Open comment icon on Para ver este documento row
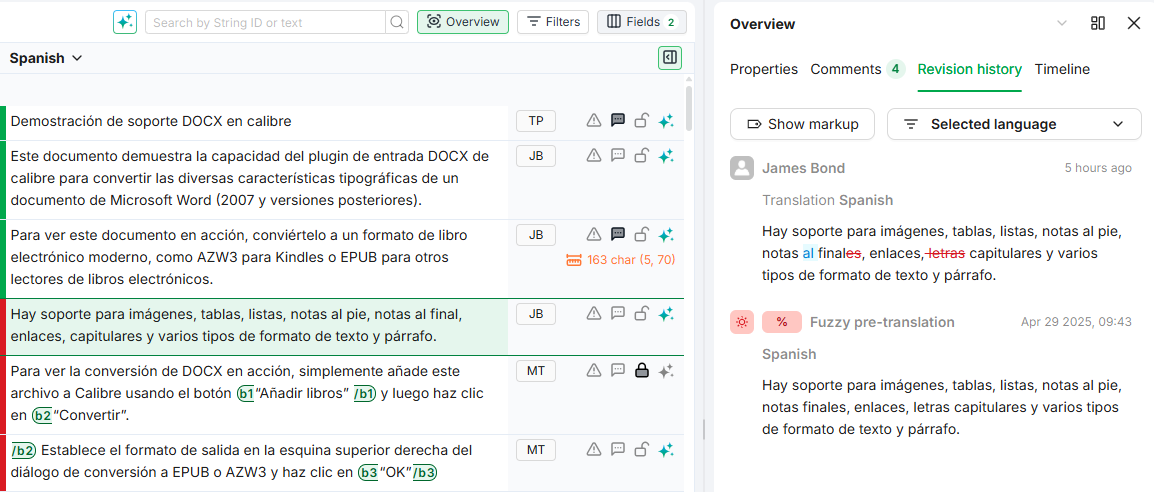The image size is (1154, 492). click(x=618, y=235)
